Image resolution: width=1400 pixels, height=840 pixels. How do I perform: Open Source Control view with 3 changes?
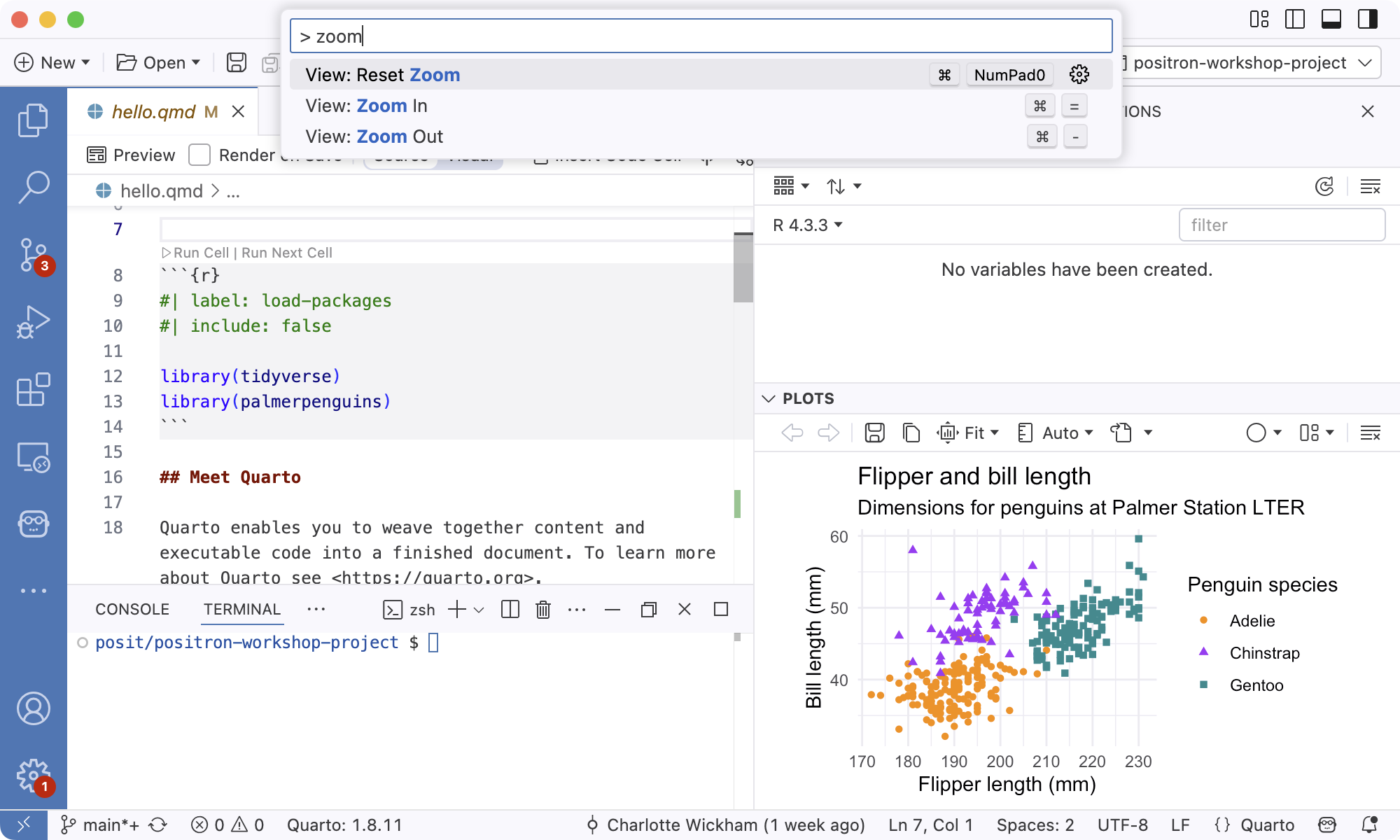(33, 255)
